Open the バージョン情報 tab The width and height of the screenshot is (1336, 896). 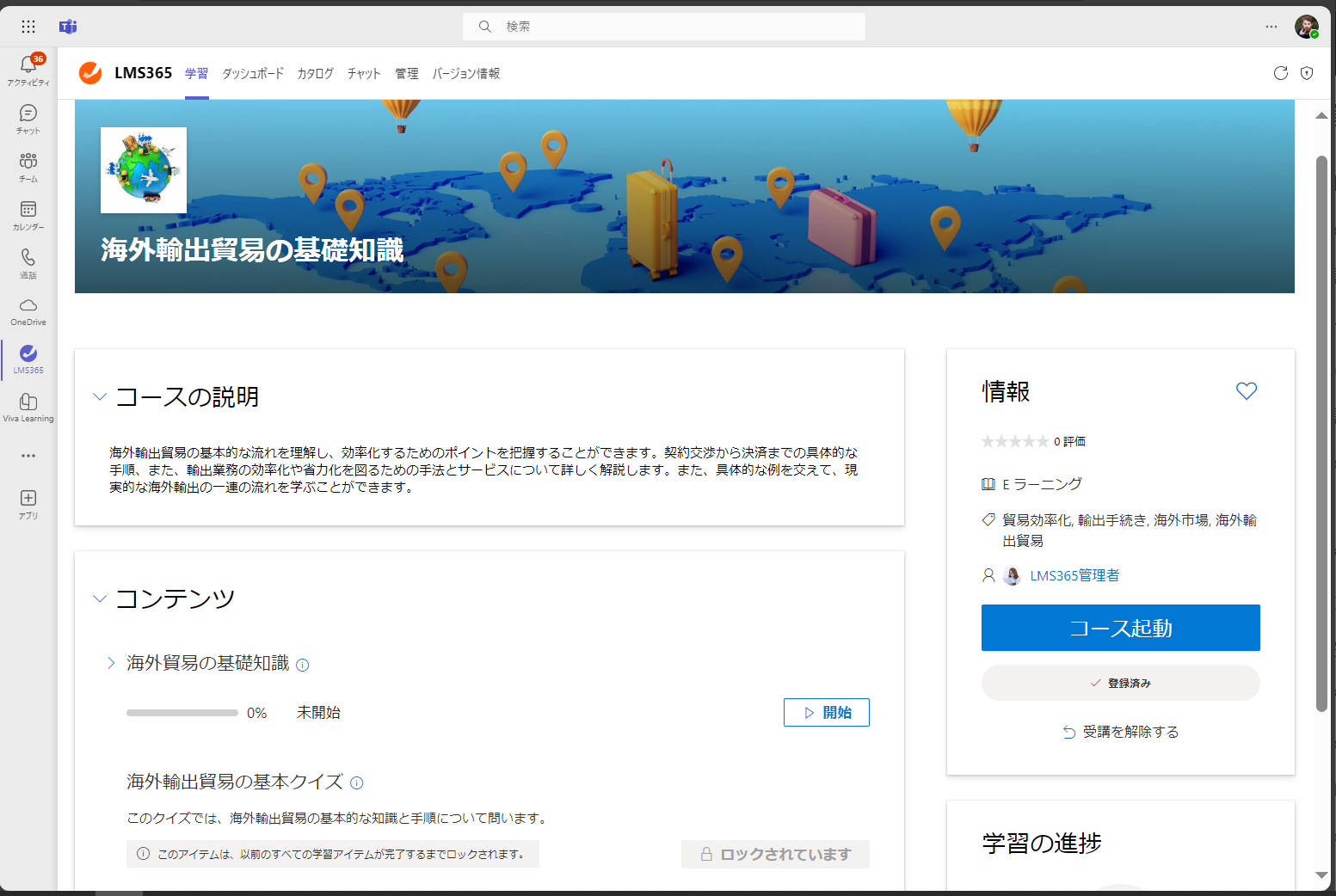pyautogui.click(x=466, y=73)
